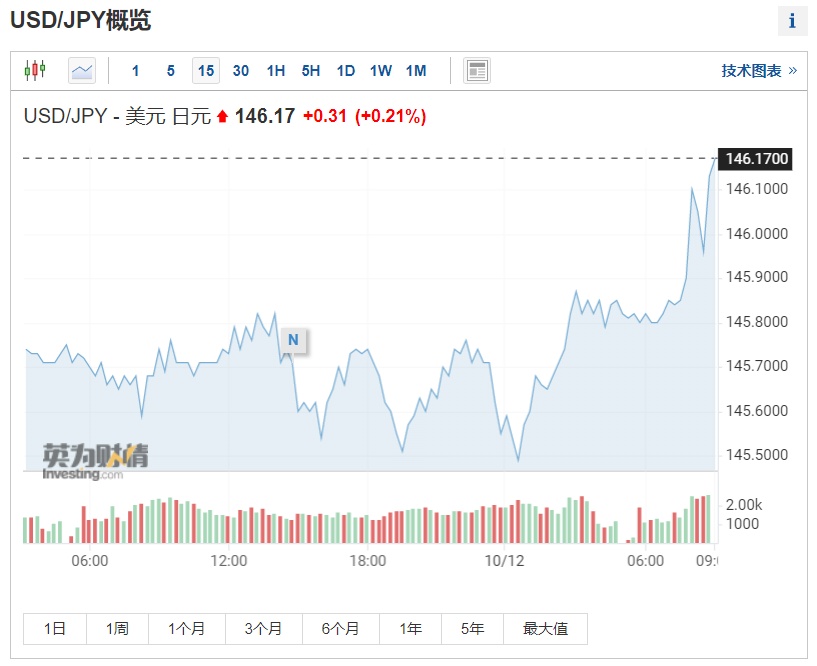This screenshot has height=666, width=817.
Task: Select the 1 minute interval
Action: pos(136,70)
